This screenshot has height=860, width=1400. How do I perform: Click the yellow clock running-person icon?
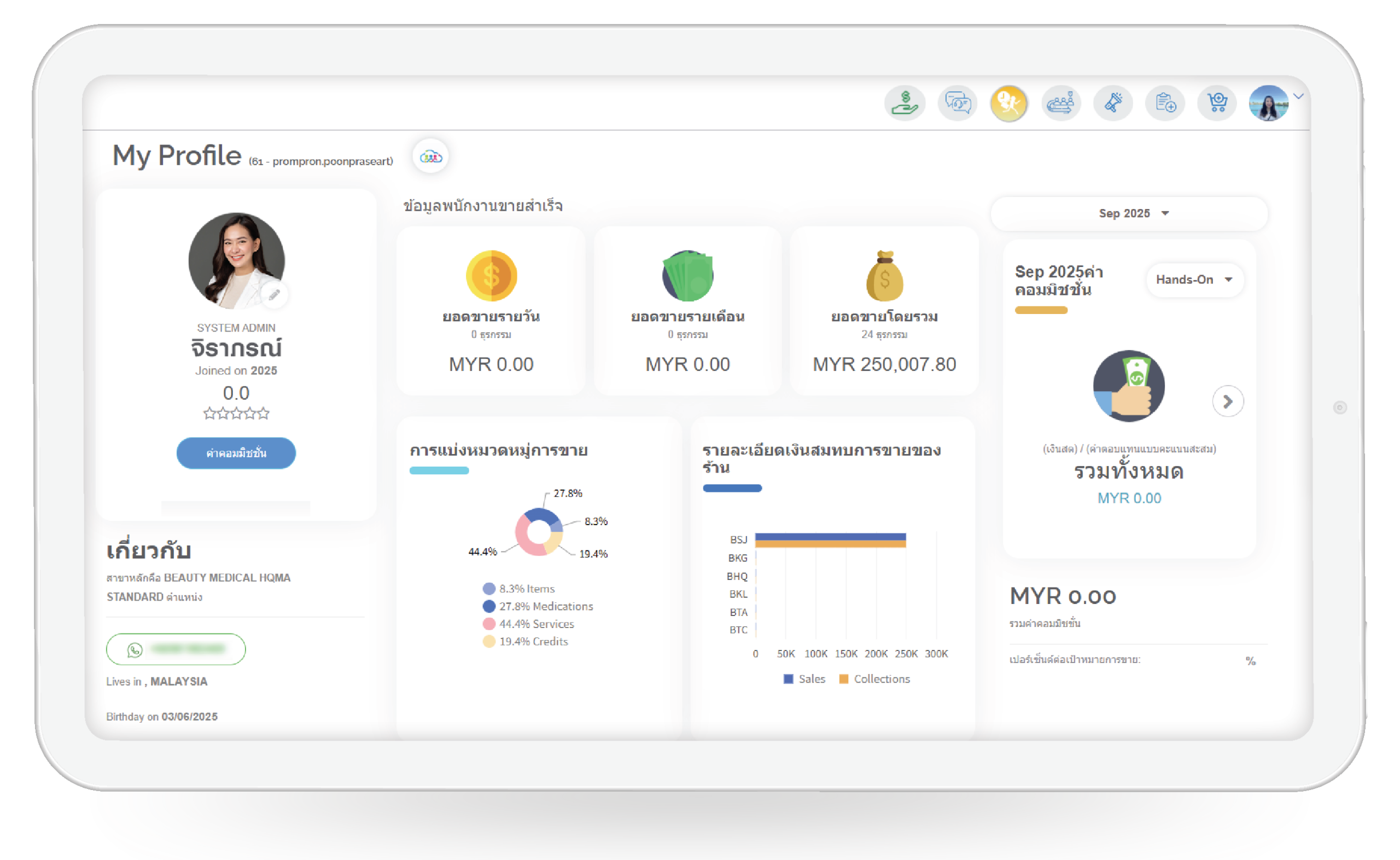click(1009, 103)
